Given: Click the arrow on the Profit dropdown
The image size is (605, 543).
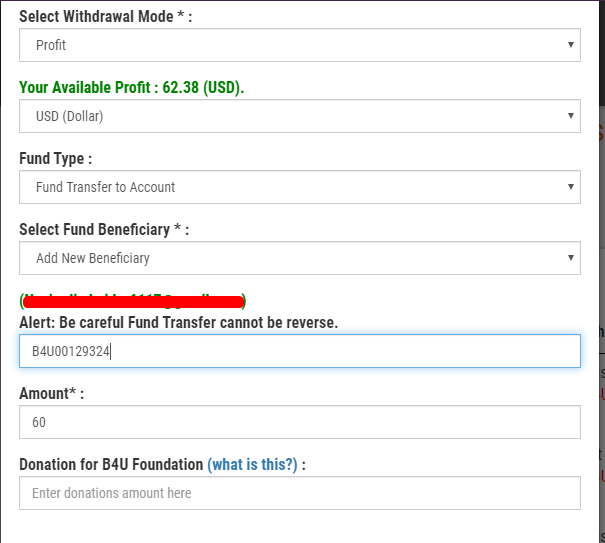Looking at the screenshot, I should pos(571,45).
